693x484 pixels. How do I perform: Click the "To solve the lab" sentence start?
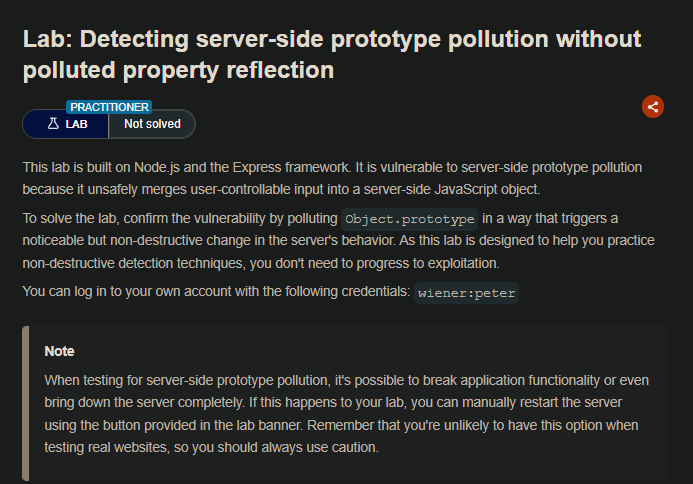point(72,218)
